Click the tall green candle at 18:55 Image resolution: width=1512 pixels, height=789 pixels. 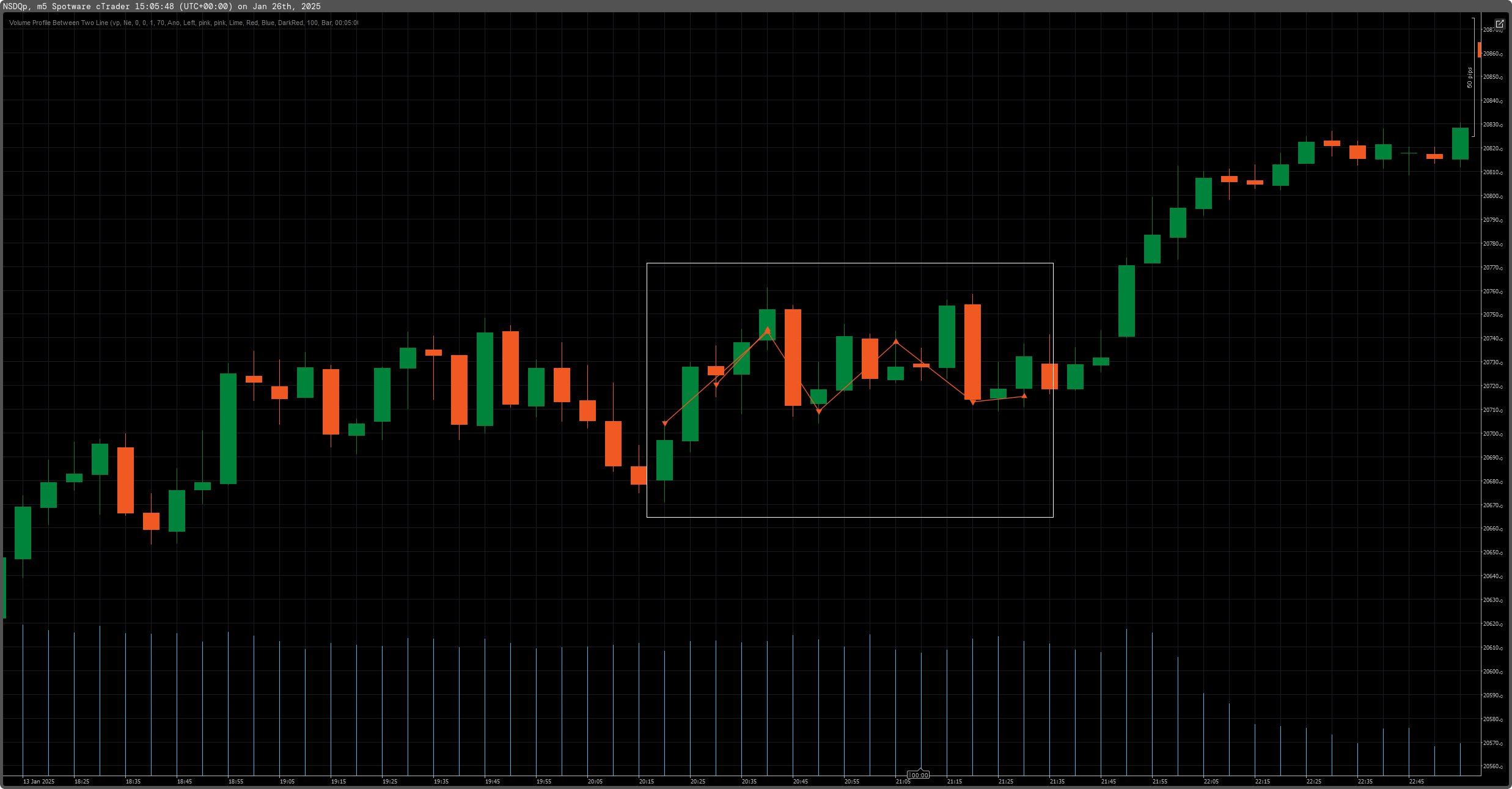228,428
